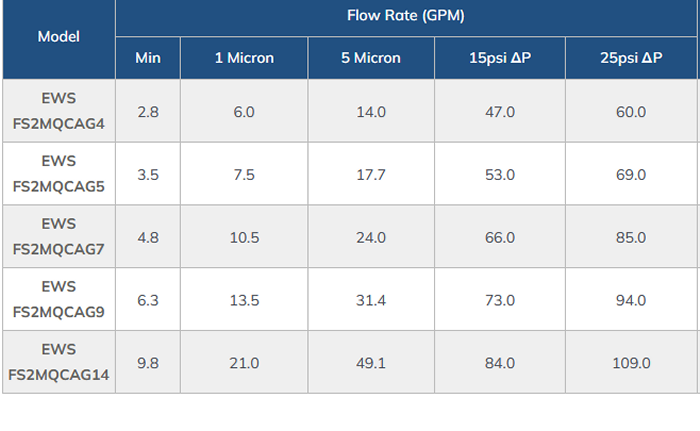The width and height of the screenshot is (700, 431).
Task: Select the EWS FS2MQCAG14 model cell
Action: coord(58,362)
